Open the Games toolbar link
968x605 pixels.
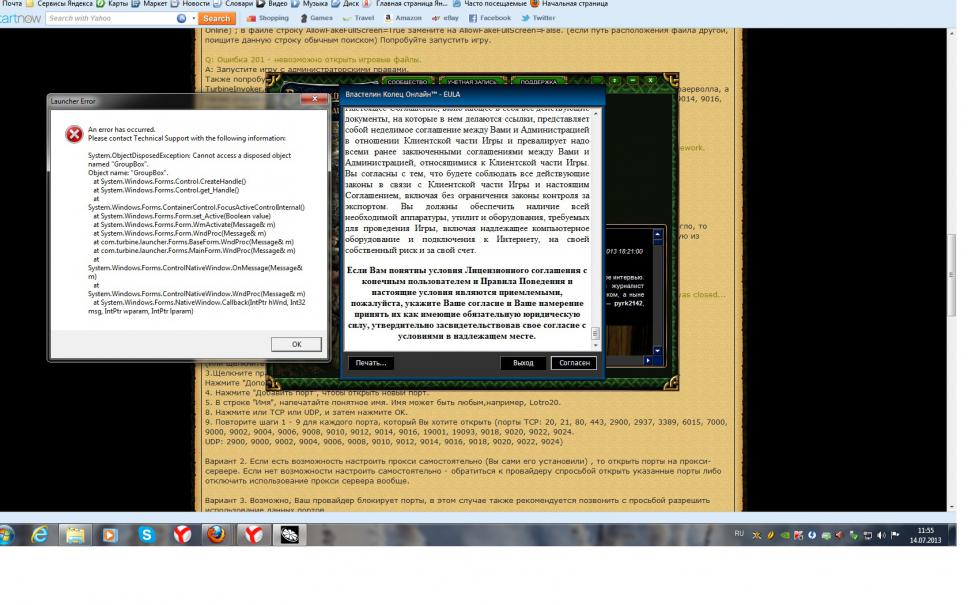[316, 19]
